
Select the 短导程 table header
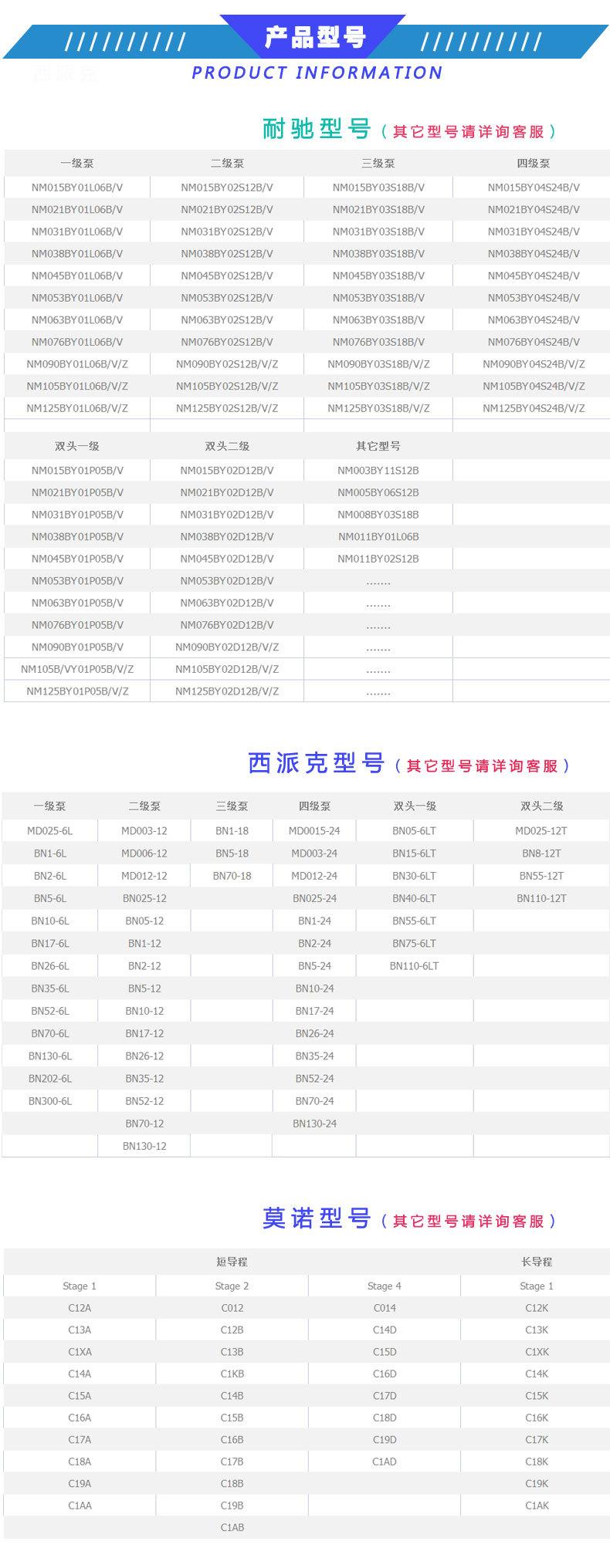pyautogui.click(x=232, y=1262)
